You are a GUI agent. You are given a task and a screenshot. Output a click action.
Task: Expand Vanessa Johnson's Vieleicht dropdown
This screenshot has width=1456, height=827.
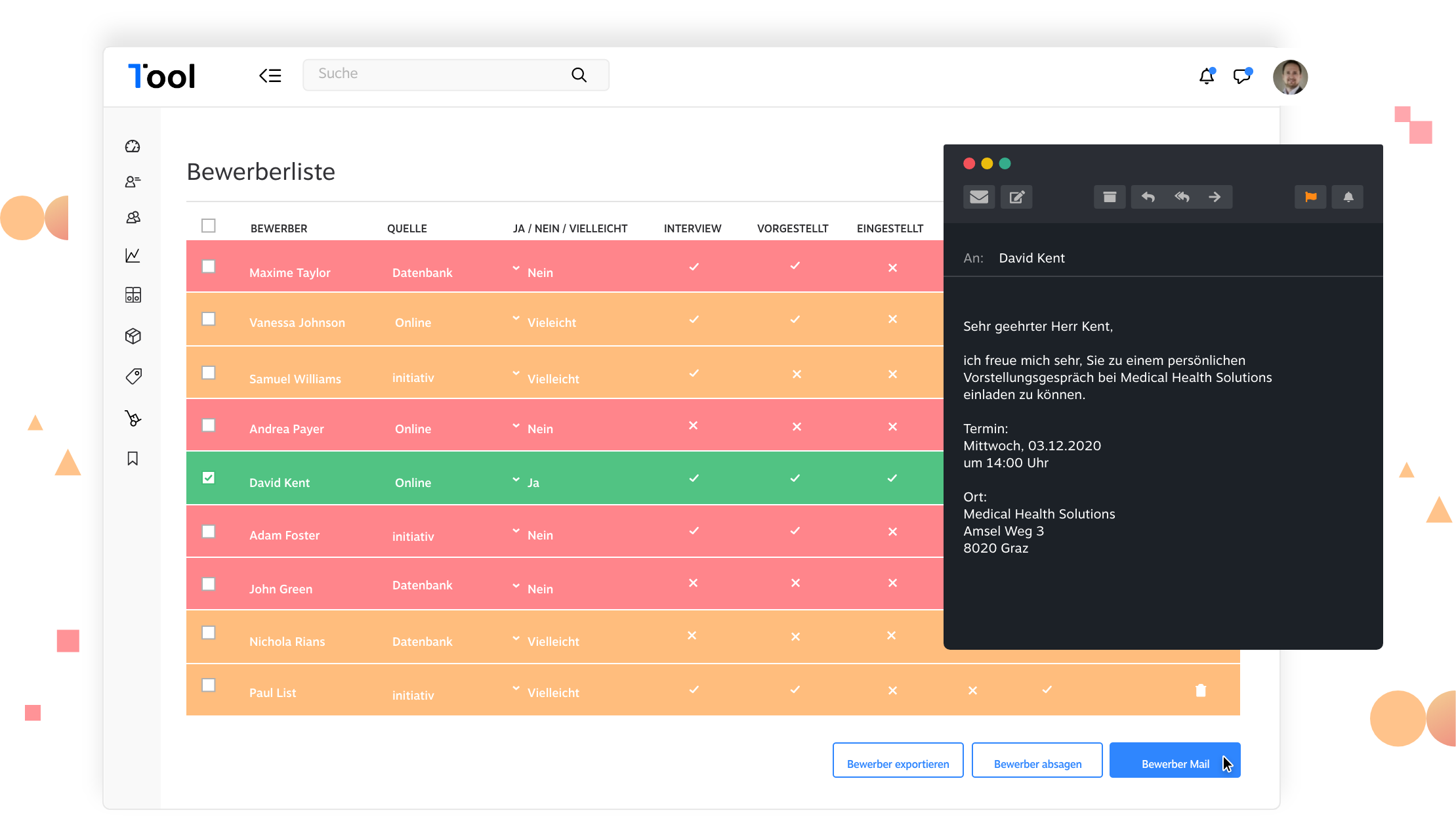[516, 318]
